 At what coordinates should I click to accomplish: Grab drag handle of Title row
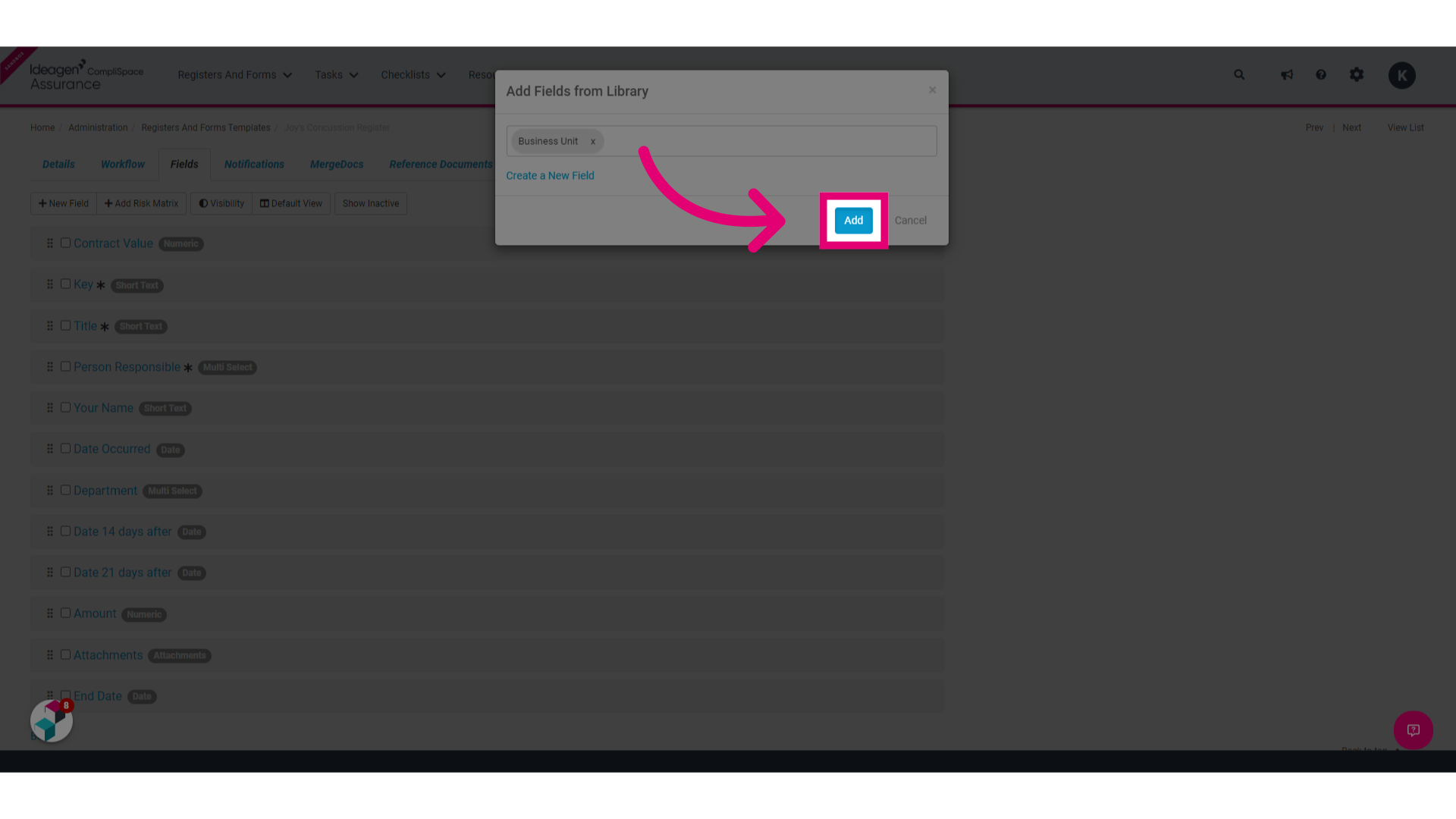[x=50, y=326]
